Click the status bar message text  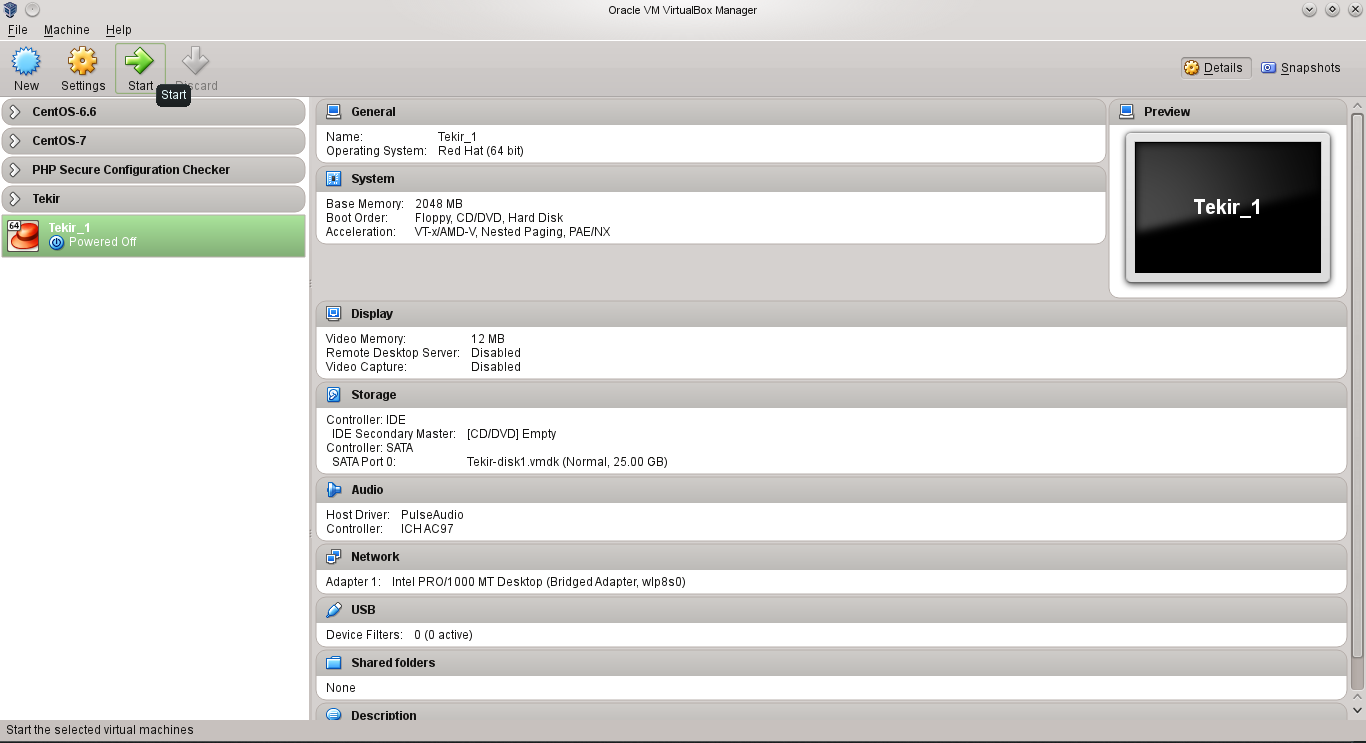click(x=100, y=730)
